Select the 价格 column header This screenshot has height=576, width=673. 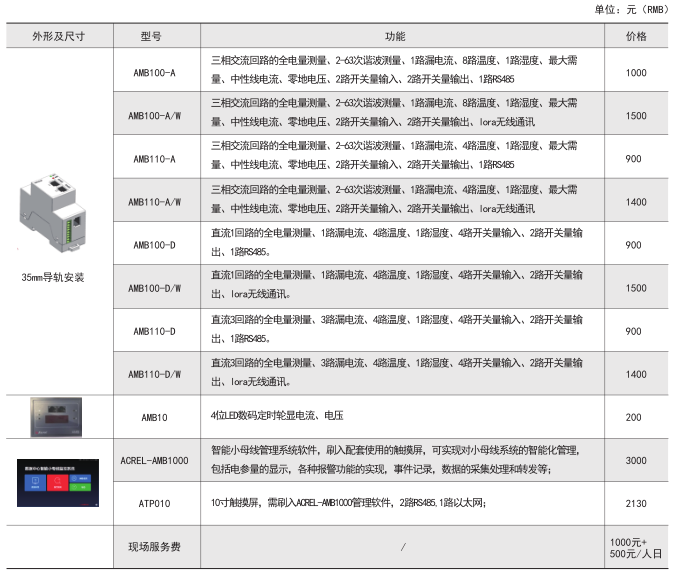[x=635, y=36]
